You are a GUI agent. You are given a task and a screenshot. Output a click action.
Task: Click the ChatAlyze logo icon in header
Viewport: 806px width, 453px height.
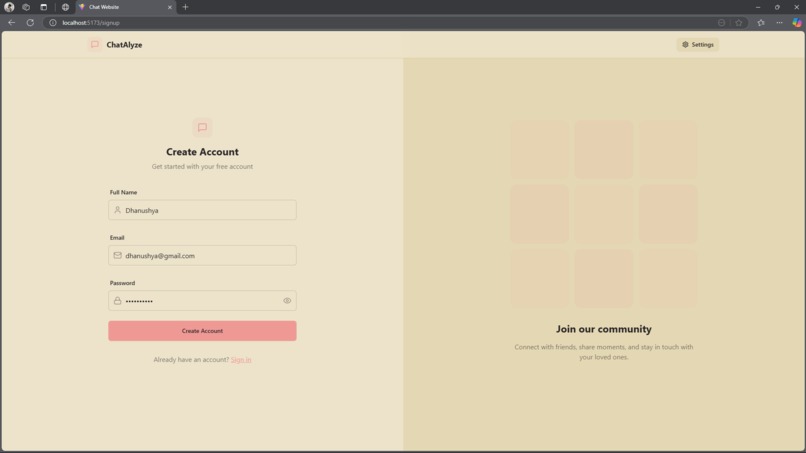coord(95,45)
